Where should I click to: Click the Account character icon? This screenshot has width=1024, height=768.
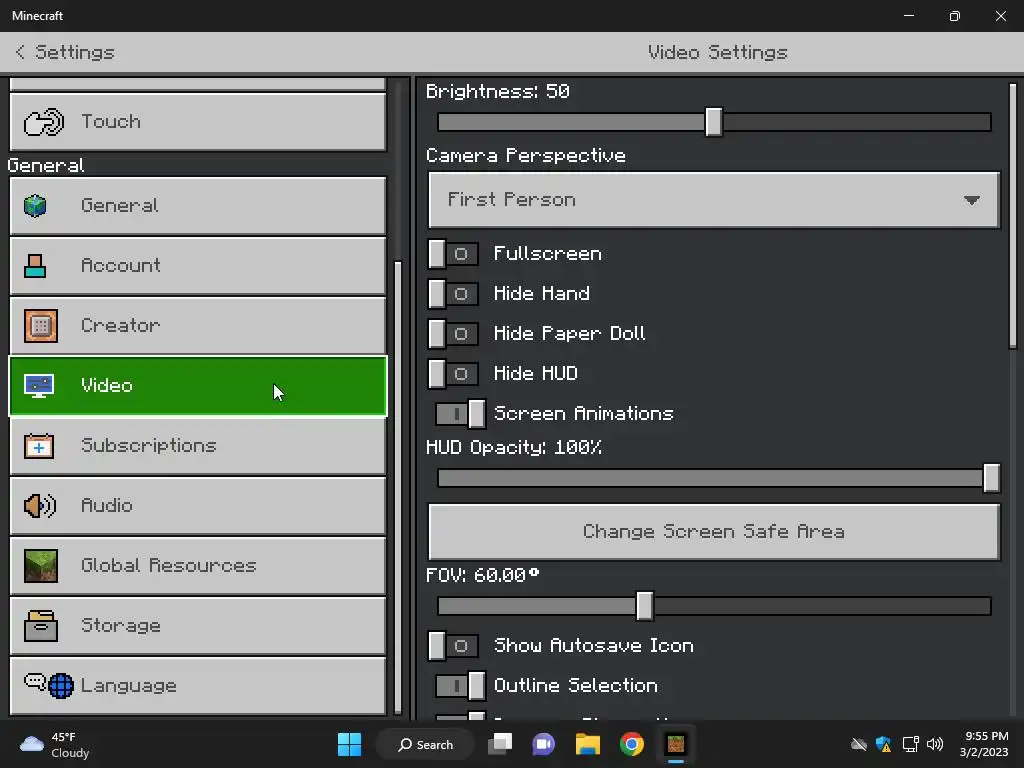coord(35,266)
